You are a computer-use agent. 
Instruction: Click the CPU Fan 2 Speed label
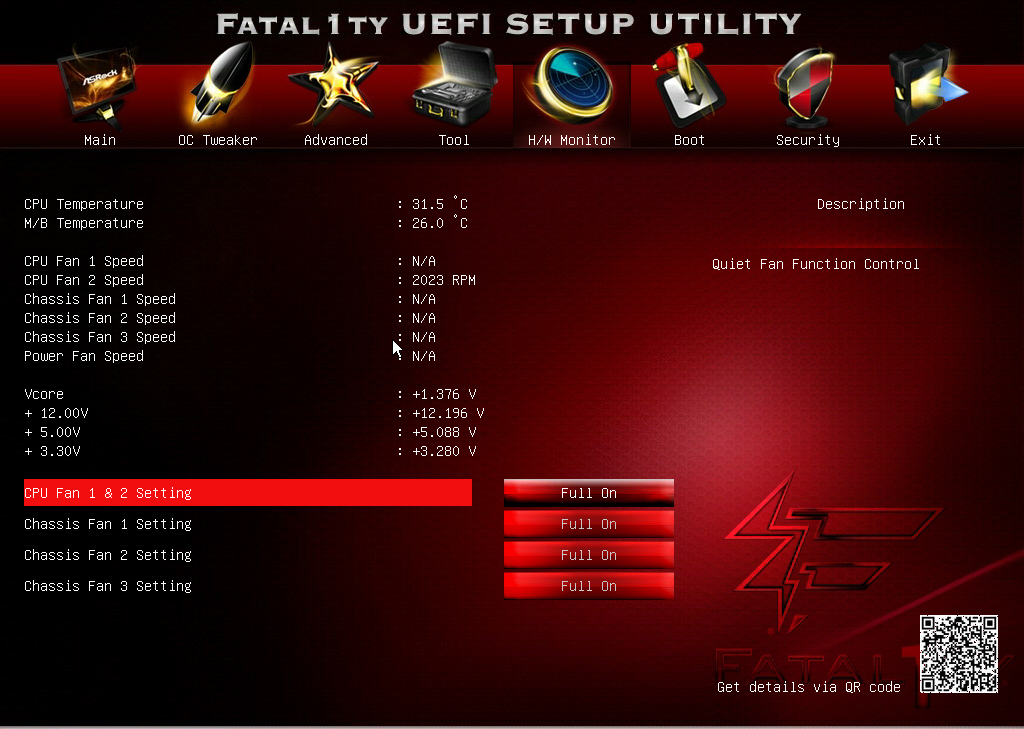click(84, 280)
